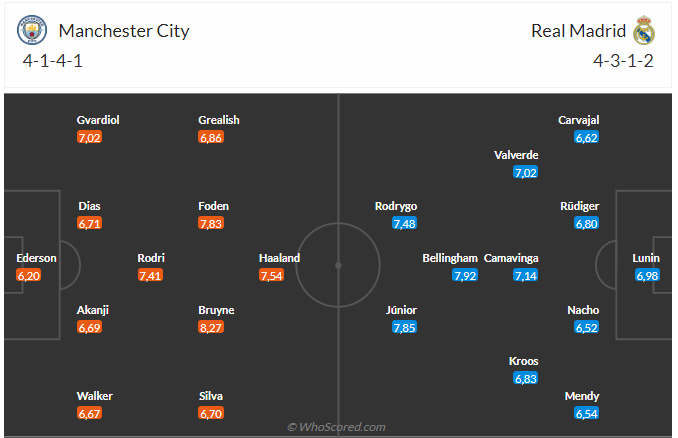The image size is (678, 438).
Task: Select Ederson's 6,20 rating badge
Action: (x=29, y=275)
